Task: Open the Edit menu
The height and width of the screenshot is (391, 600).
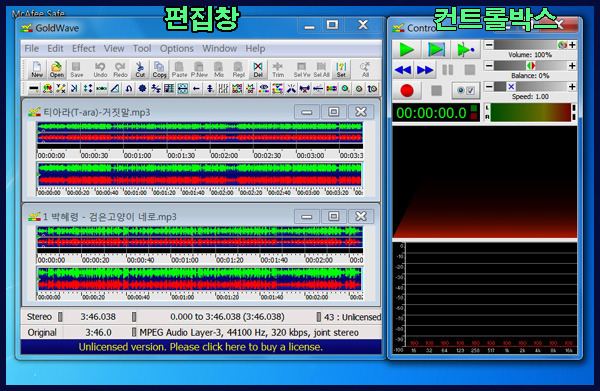Action: [x=55, y=49]
